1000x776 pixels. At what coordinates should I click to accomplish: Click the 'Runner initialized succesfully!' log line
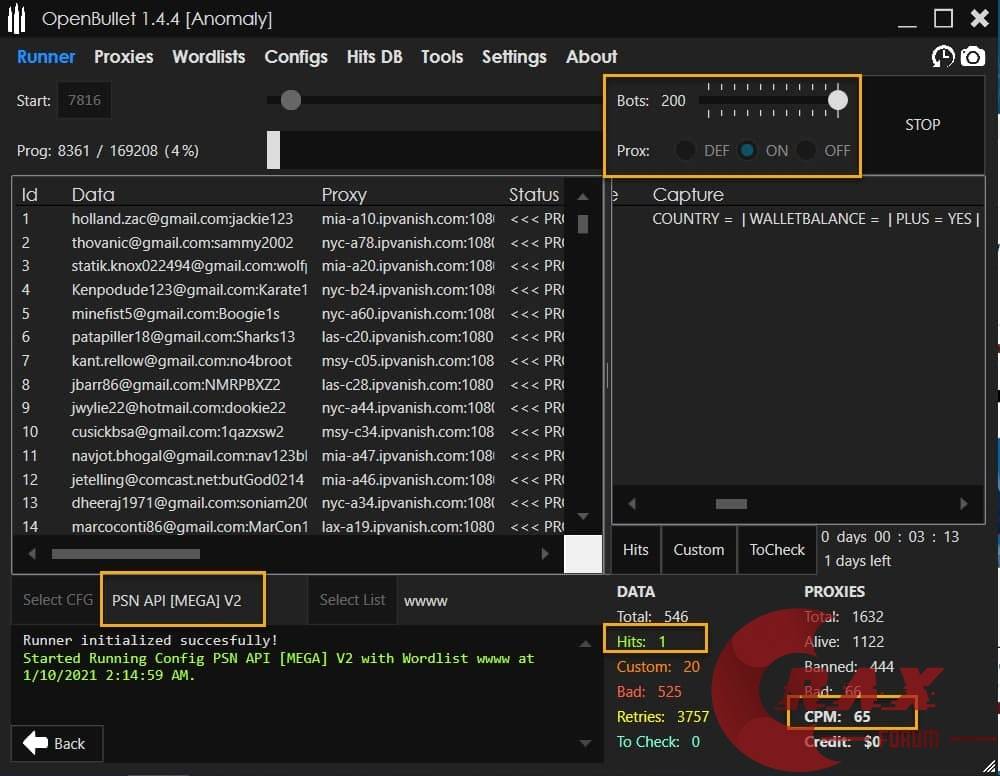[150, 640]
